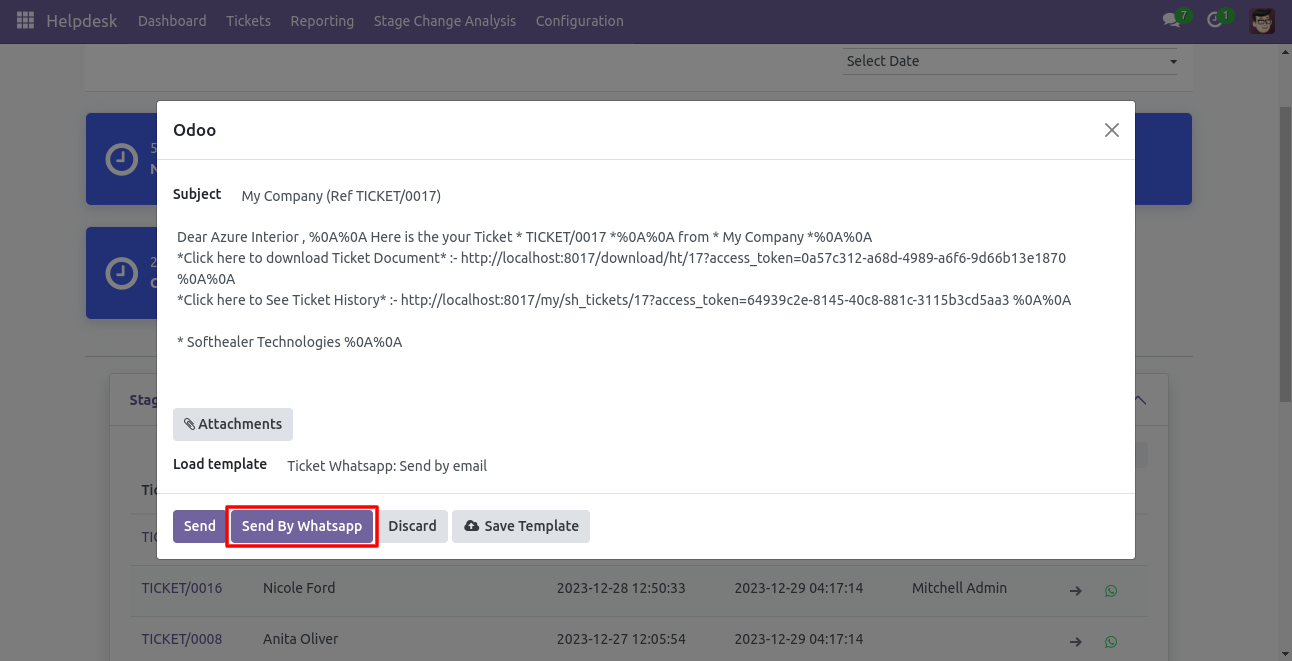This screenshot has height=661, width=1292.
Task: Click the Helpdesk app title
Action: click(81, 20)
